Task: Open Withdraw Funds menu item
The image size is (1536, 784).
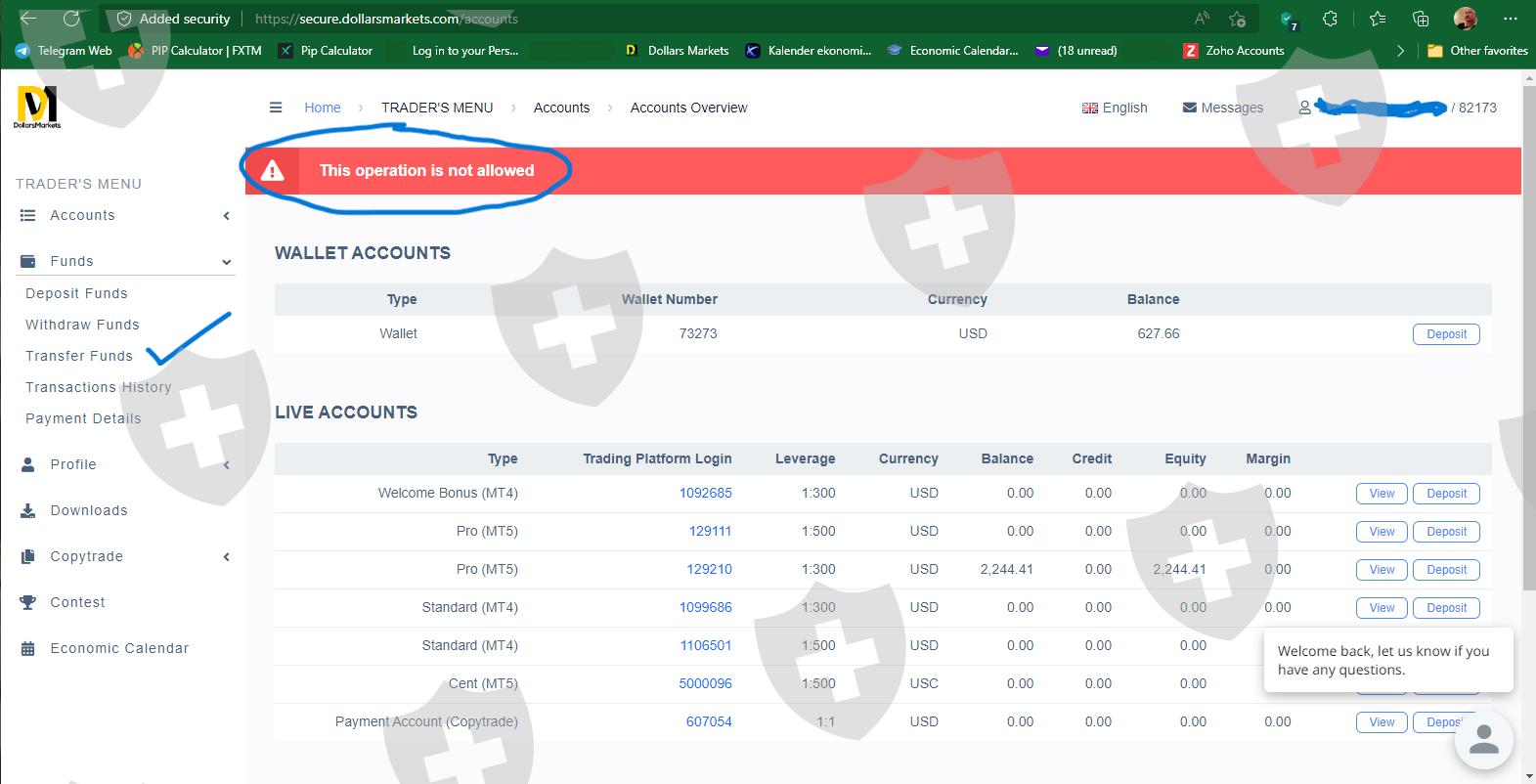Action: 82,325
